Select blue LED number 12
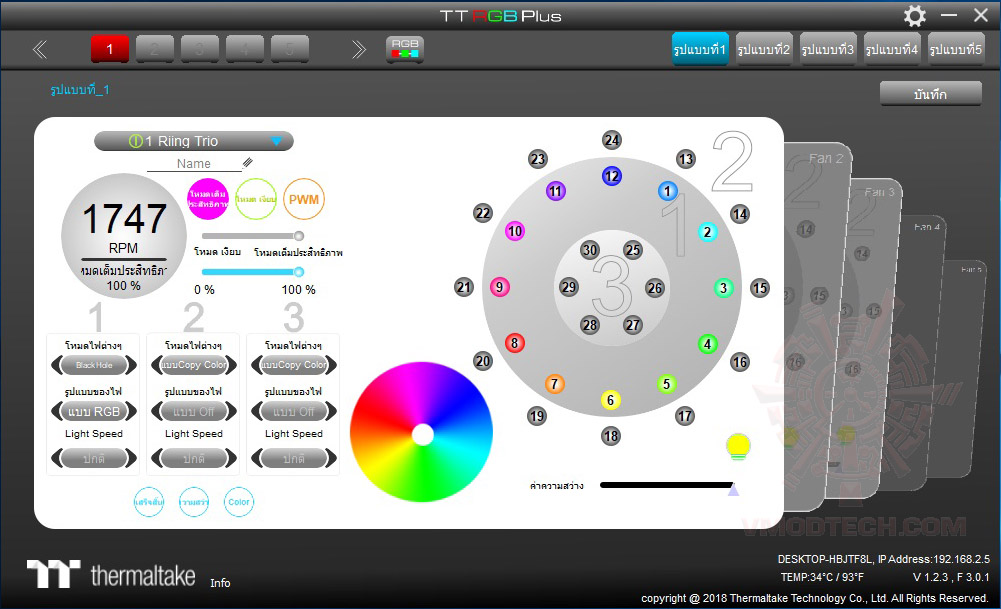1001x609 pixels. coord(612,176)
